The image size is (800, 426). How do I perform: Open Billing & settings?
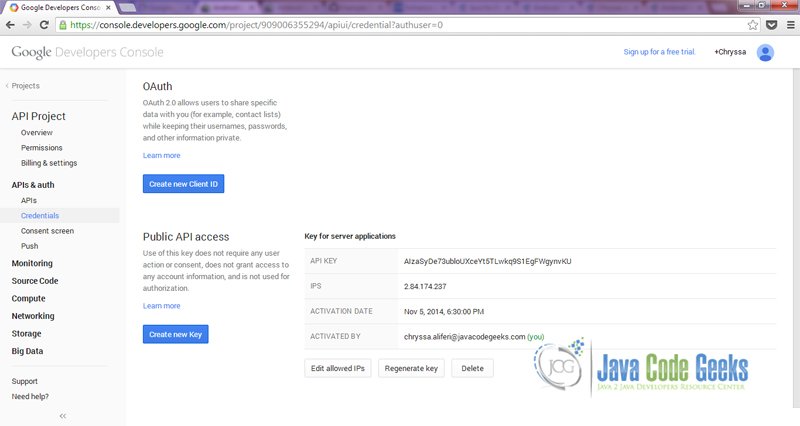tap(49, 163)
